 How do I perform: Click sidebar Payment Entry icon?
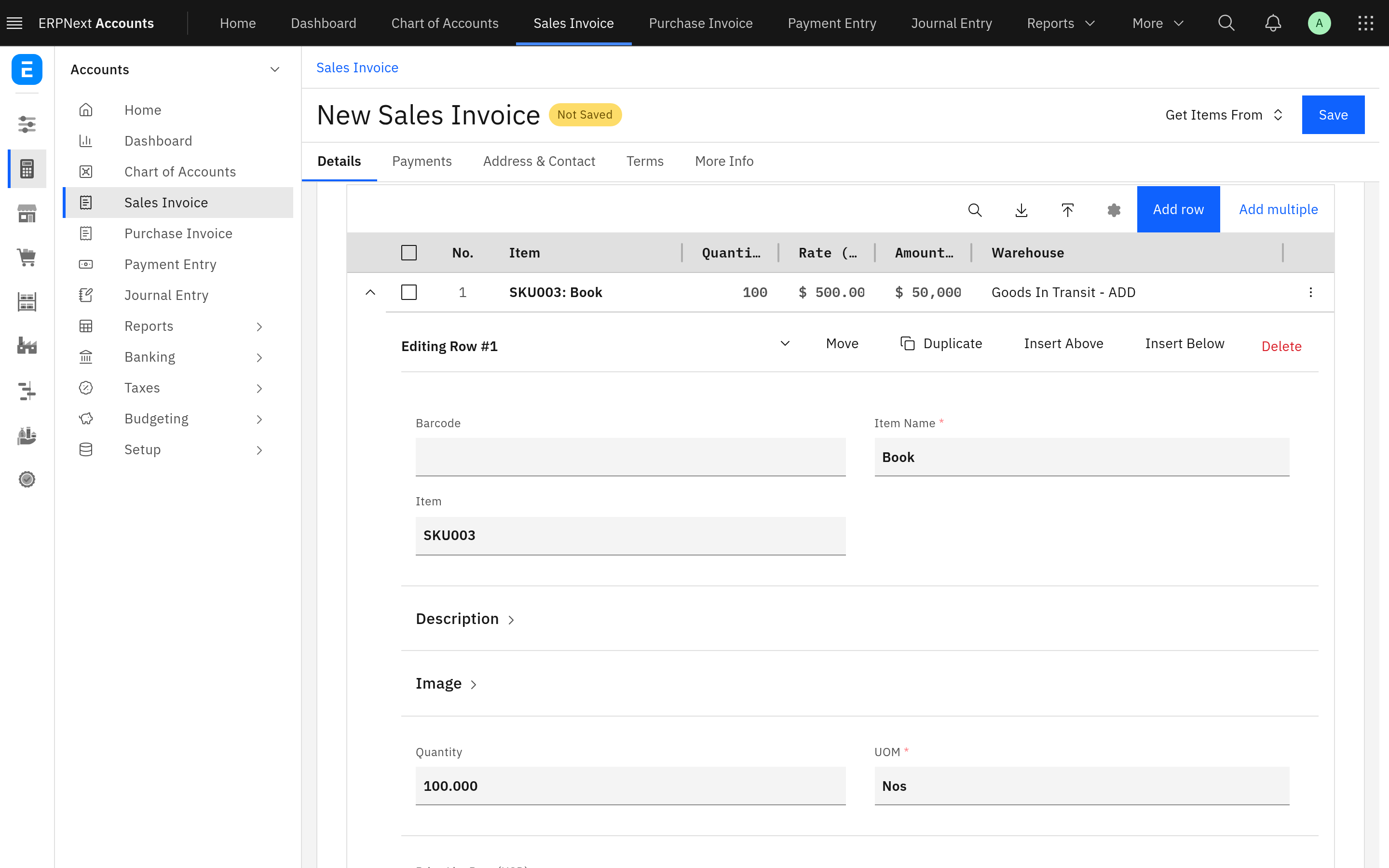coord(86,264)
